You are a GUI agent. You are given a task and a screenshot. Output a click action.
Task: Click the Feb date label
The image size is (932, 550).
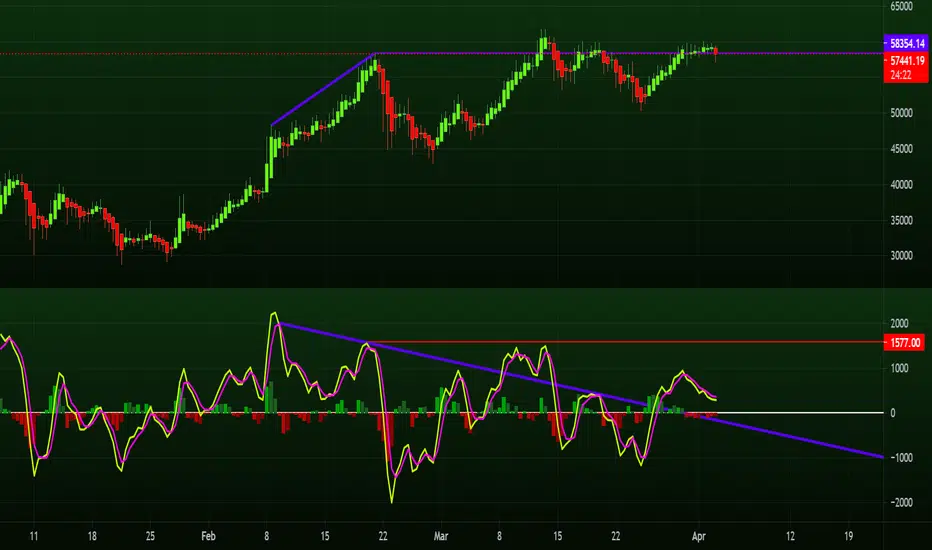point(208,536)
